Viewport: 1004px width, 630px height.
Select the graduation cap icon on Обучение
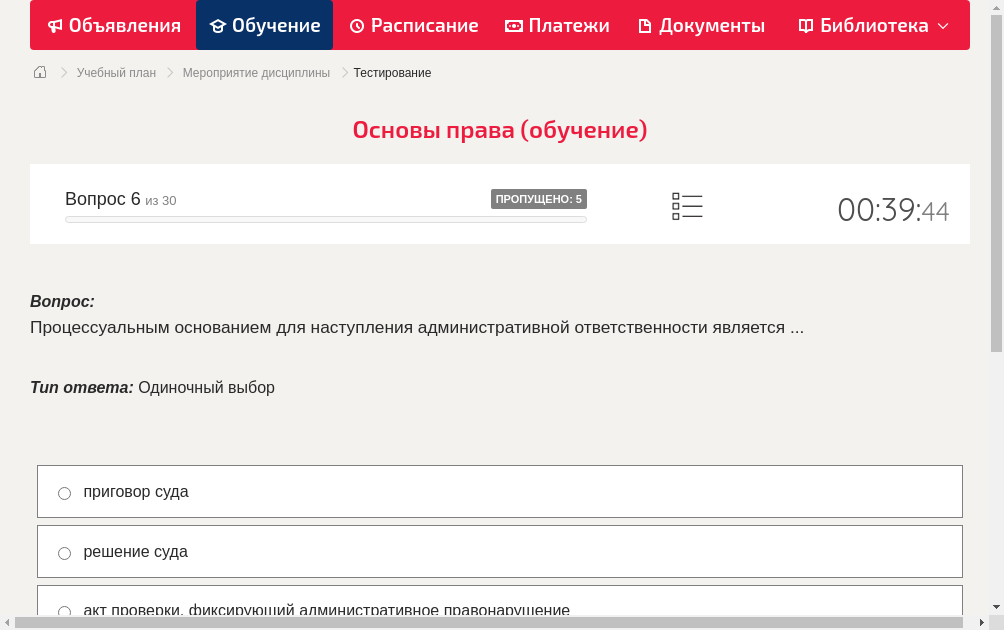click(219, 25)
